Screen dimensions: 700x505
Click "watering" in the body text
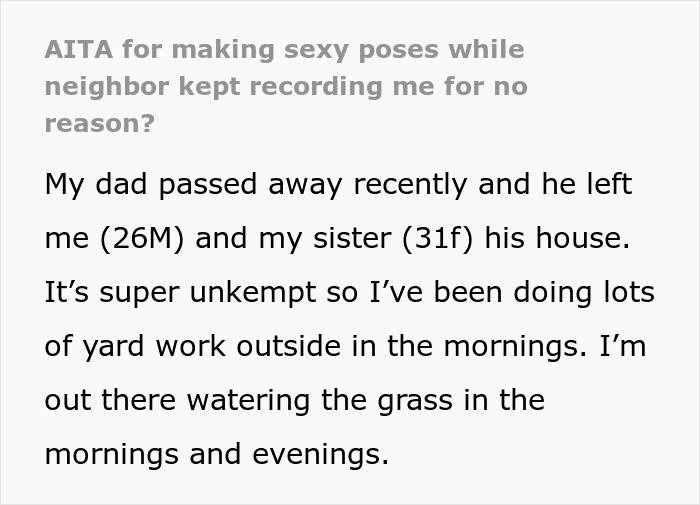point(248,401)
